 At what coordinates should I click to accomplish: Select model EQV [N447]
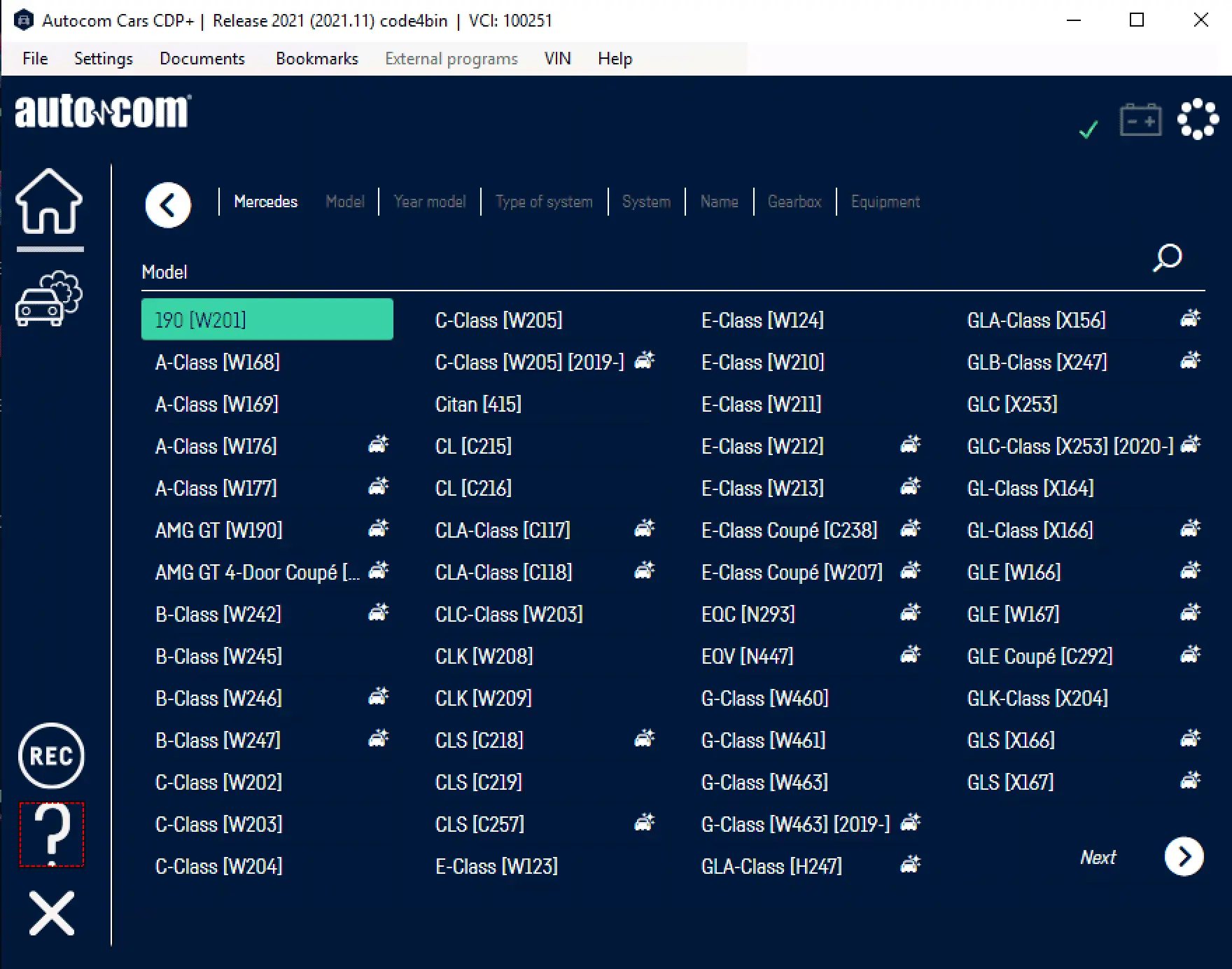point(748,656)
